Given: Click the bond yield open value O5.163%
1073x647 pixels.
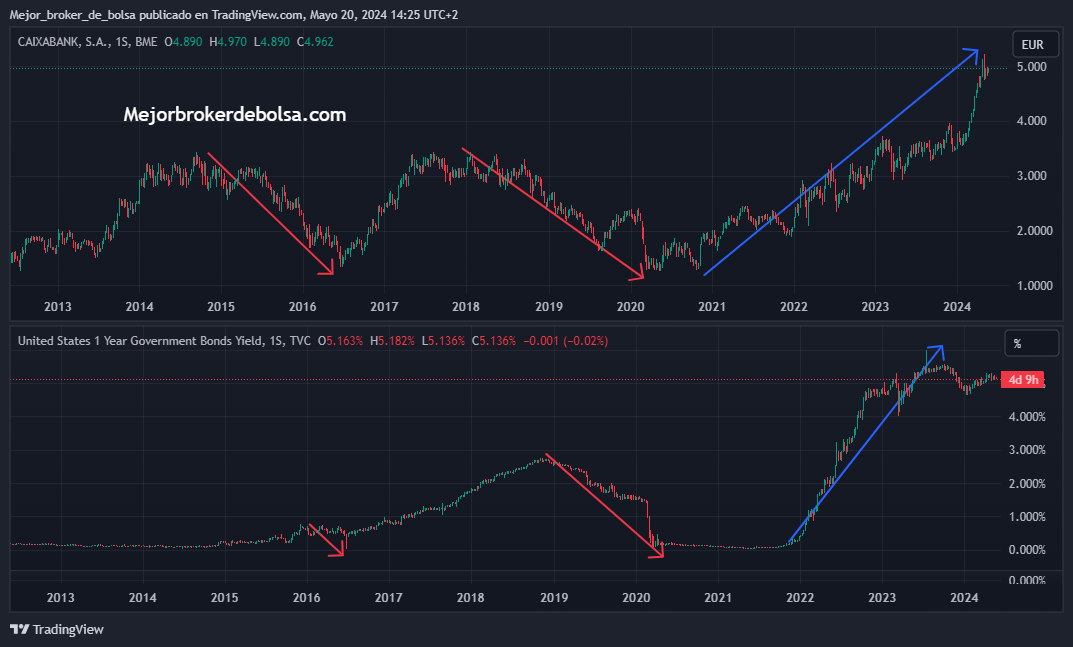Looking at the screenshot, I should [x=341, y=340].
